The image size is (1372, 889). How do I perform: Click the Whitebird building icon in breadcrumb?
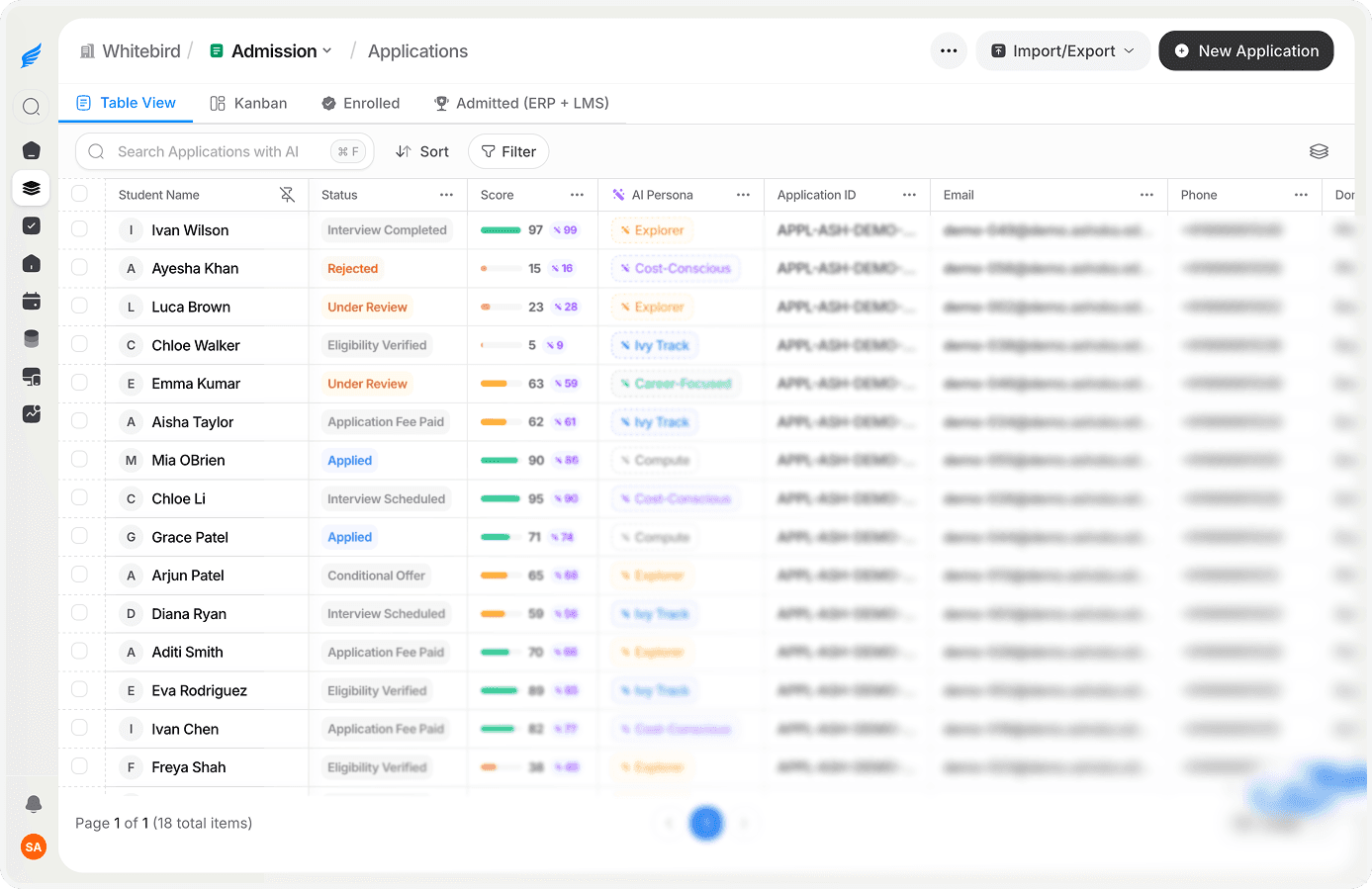88,50
